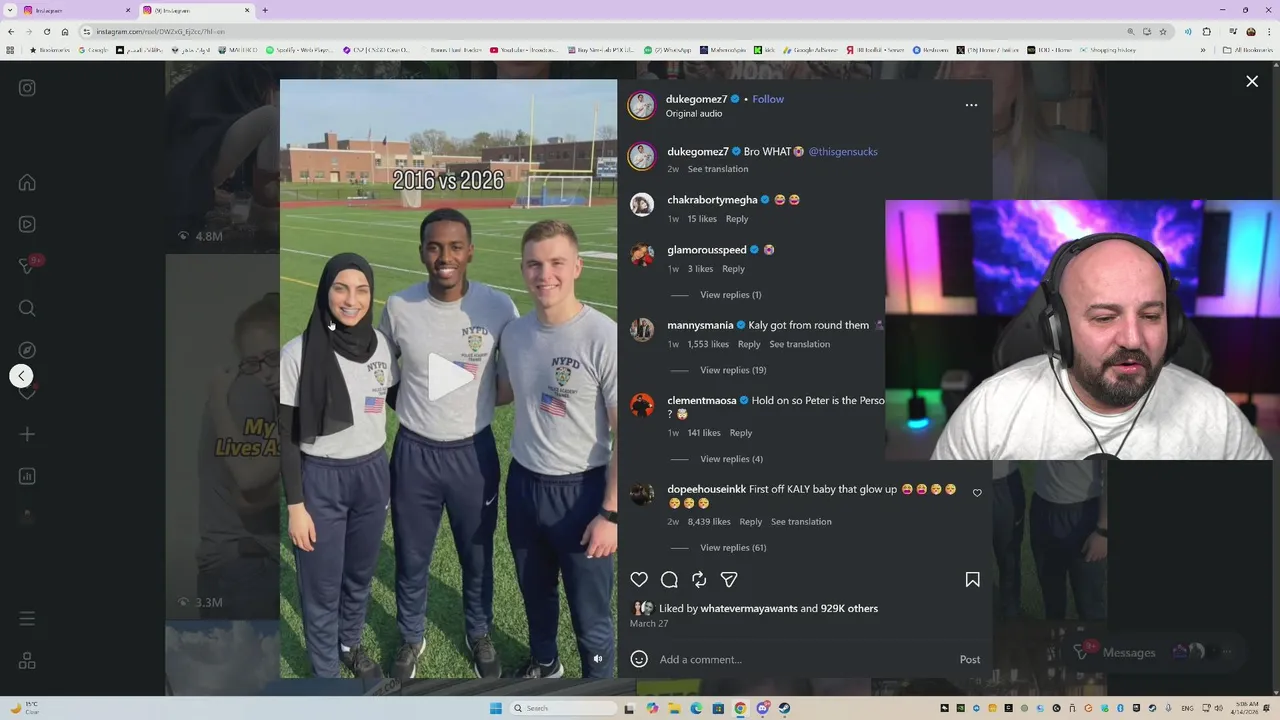Open More hamburger menu in sidebar
Viewport: 1280px width, 720px height.
27,619
